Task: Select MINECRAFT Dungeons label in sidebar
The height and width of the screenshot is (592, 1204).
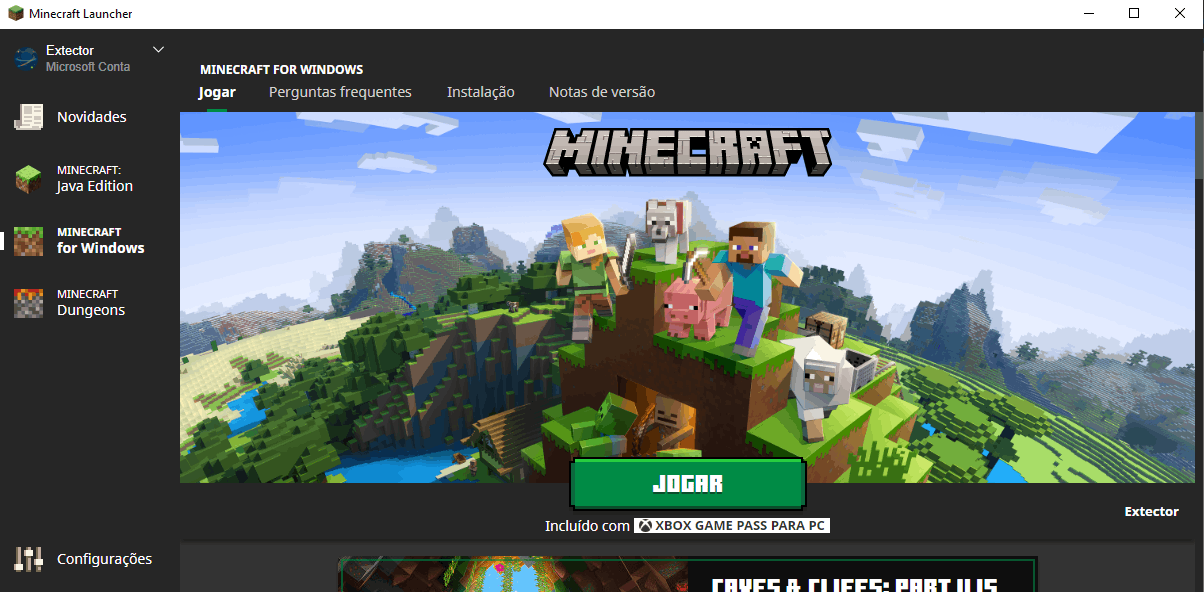Action: (x=91, y=303)
